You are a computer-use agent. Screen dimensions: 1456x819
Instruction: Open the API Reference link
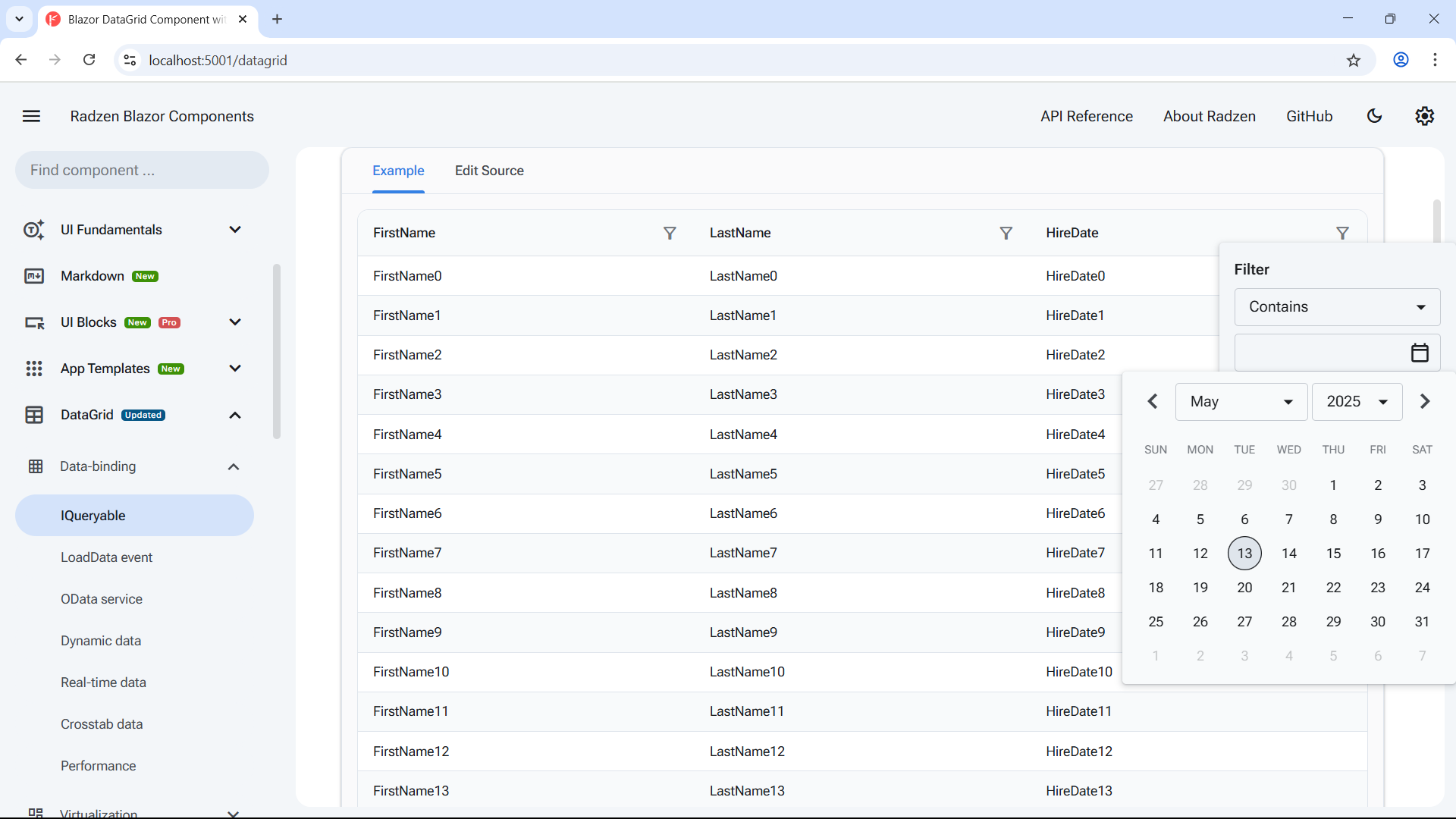coord(1086,116)
